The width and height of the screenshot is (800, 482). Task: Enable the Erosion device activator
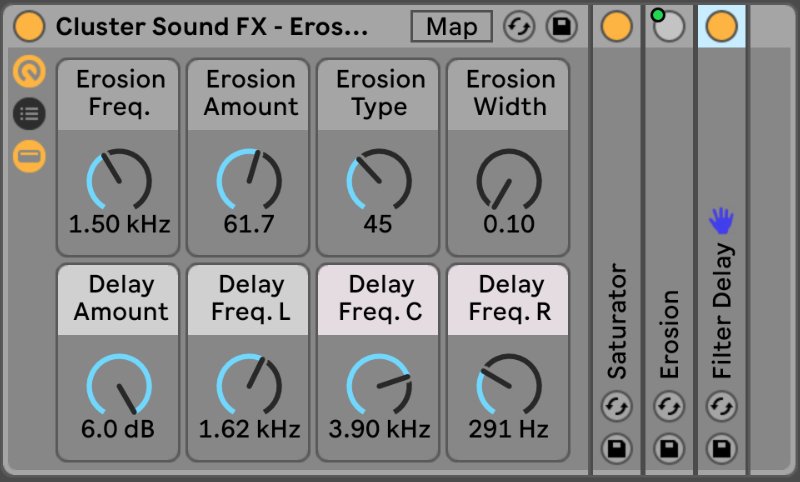[669, 27]
